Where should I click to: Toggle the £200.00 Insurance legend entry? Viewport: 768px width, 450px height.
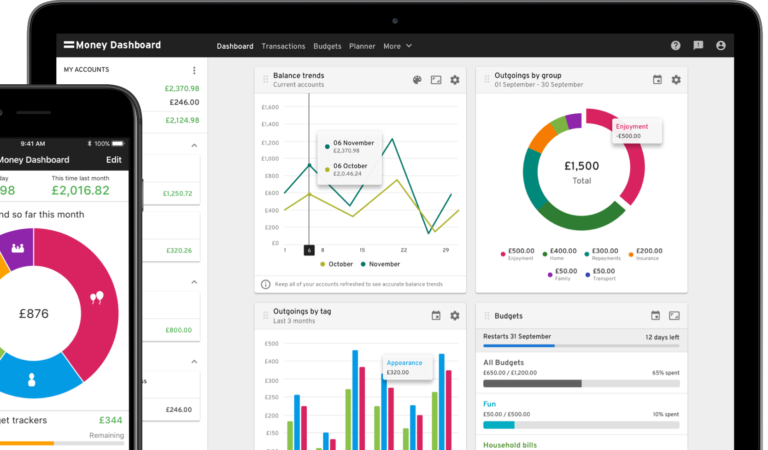pyautogui.click(x=645, y=254)
